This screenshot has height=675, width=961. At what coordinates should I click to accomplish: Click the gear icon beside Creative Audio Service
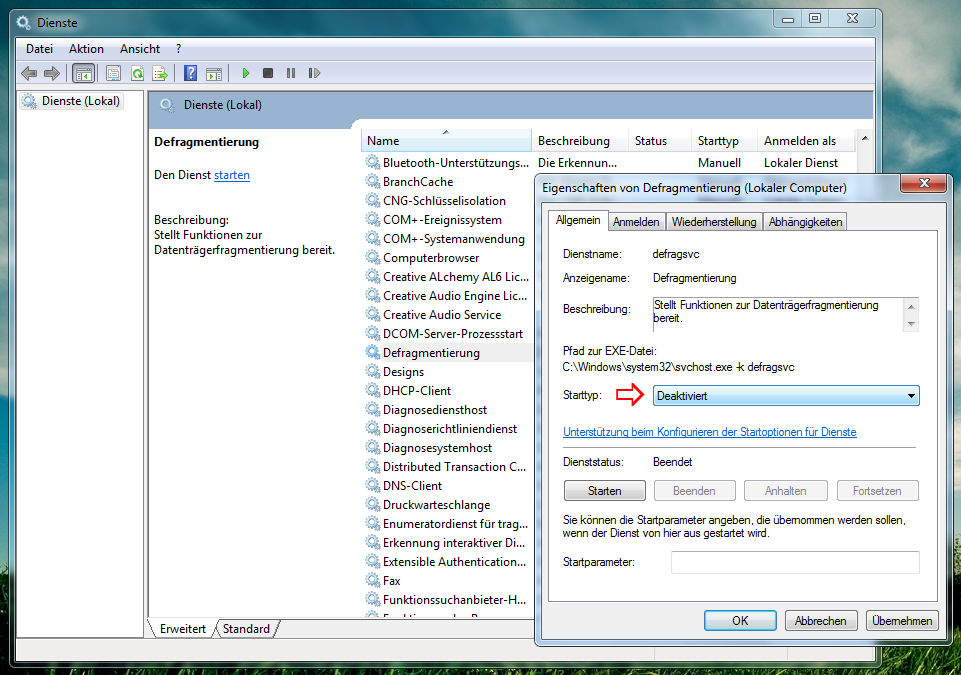pyautogui.click(x=373, y=314)
